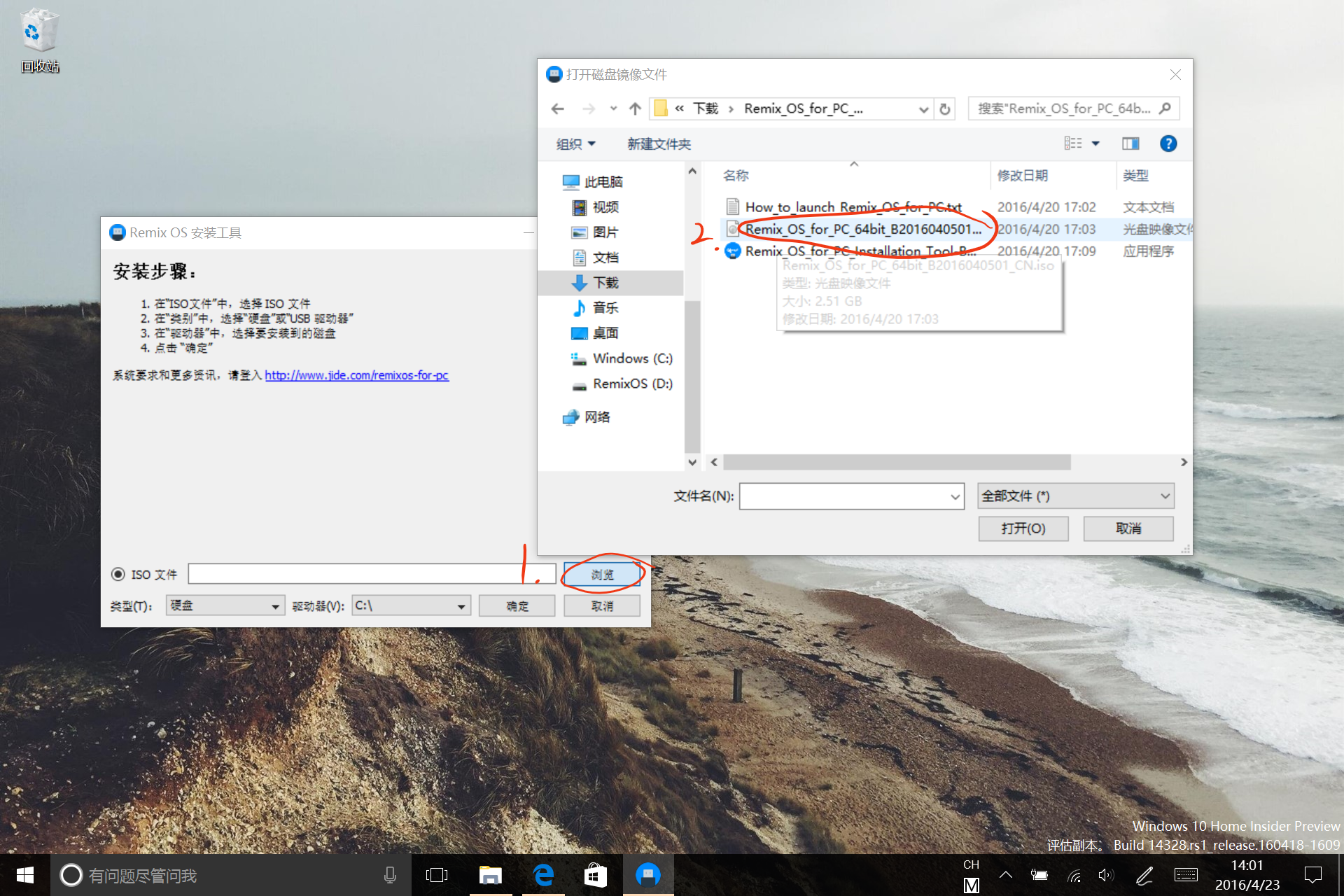Click the ISO file path field

[x=372, y=574]
